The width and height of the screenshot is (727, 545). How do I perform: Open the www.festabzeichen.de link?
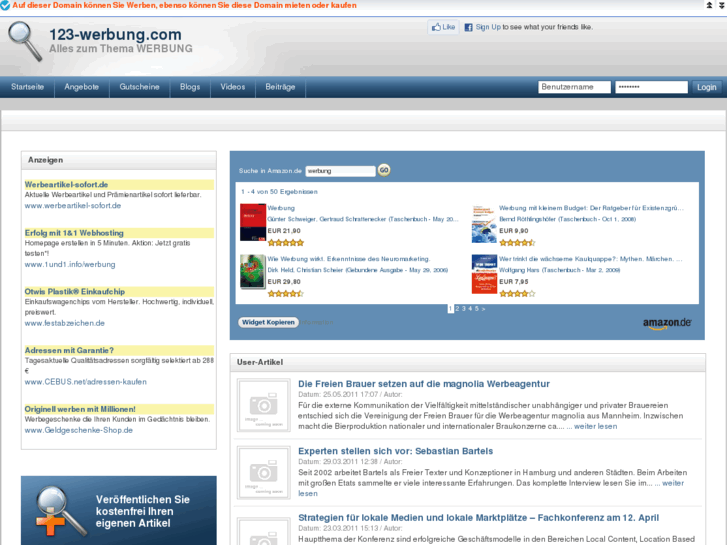pyautogui.click(x=64, y=323)
